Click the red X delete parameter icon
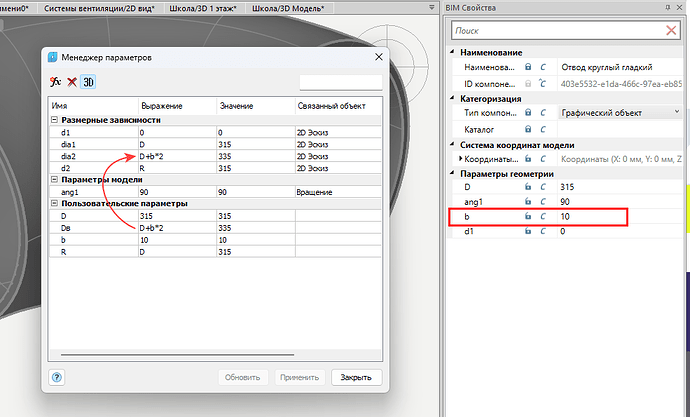The height and width of the screenshot is (417, 690). pyautogui.click(x=72, y=82)
